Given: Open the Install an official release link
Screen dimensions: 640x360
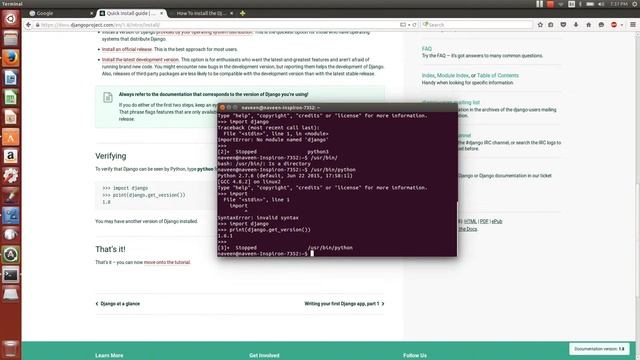Looking at the screenshot, I should (127, 49).
